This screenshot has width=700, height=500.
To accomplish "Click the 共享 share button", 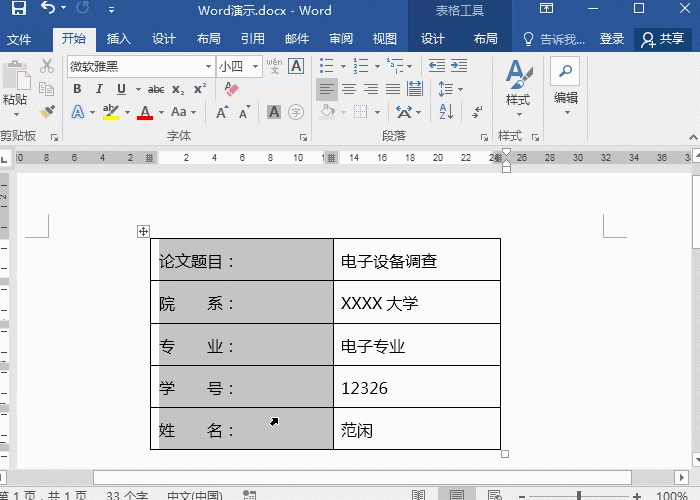I will (x=663, y=39).
